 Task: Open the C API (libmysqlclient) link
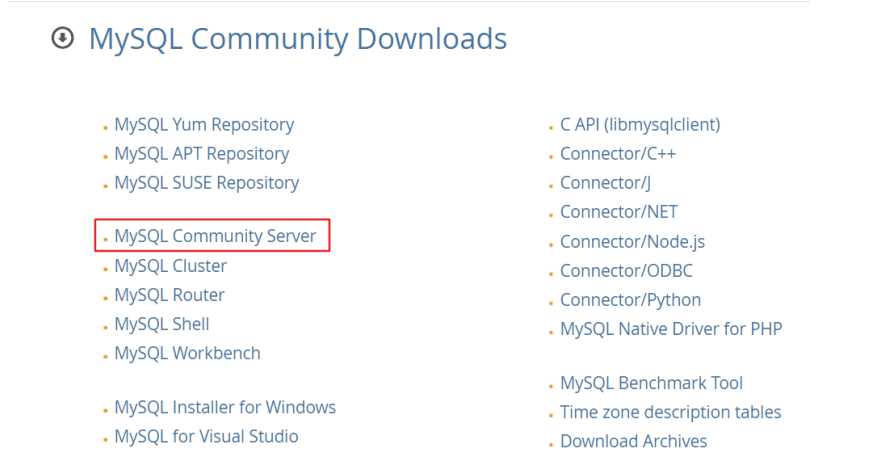point(640,125)
